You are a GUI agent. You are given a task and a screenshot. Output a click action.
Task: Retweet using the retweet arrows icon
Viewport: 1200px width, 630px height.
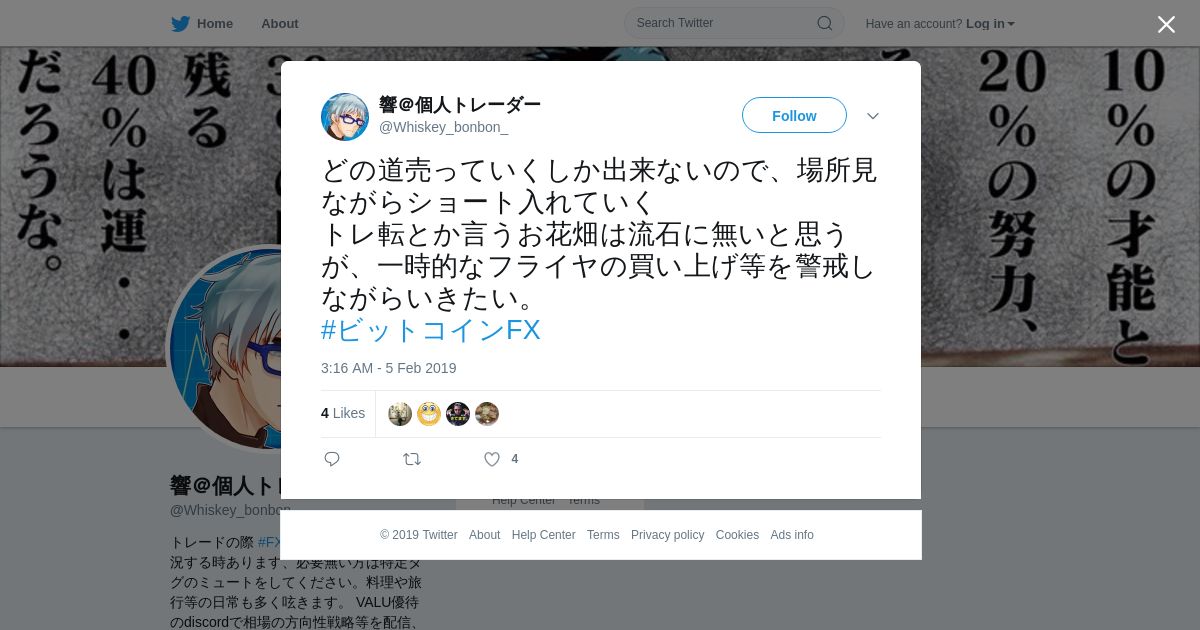coord(412,459)
